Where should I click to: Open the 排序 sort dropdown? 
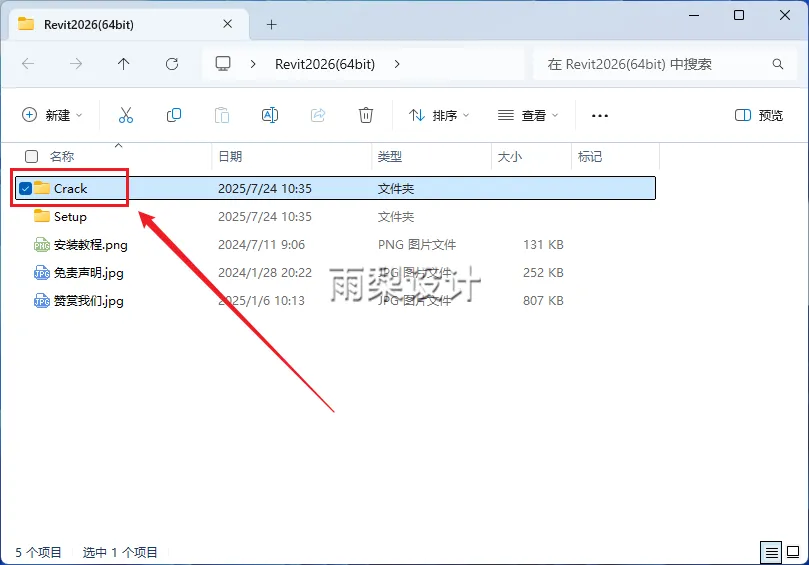point(439,115)
